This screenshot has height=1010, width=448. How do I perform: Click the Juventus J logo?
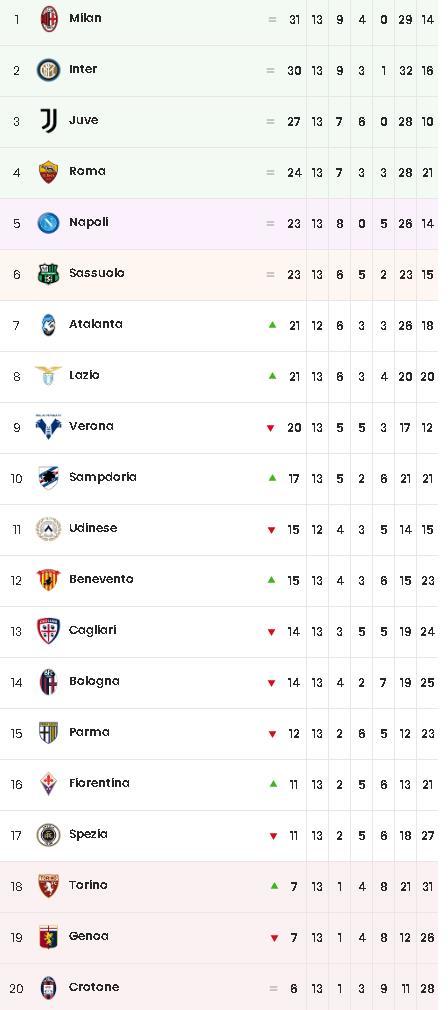tap(49, 120)
